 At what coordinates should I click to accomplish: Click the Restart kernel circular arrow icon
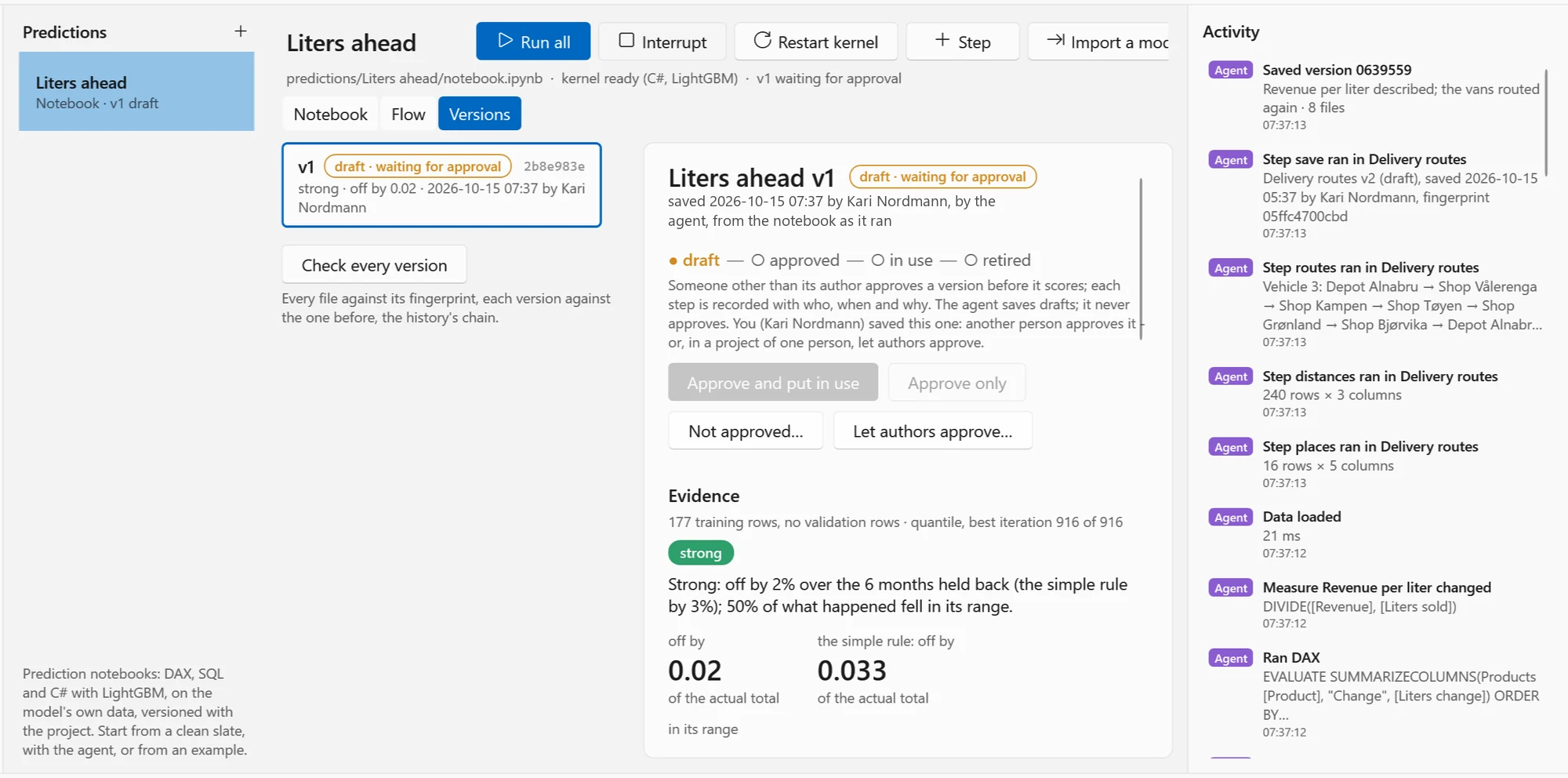click(762, 41)
